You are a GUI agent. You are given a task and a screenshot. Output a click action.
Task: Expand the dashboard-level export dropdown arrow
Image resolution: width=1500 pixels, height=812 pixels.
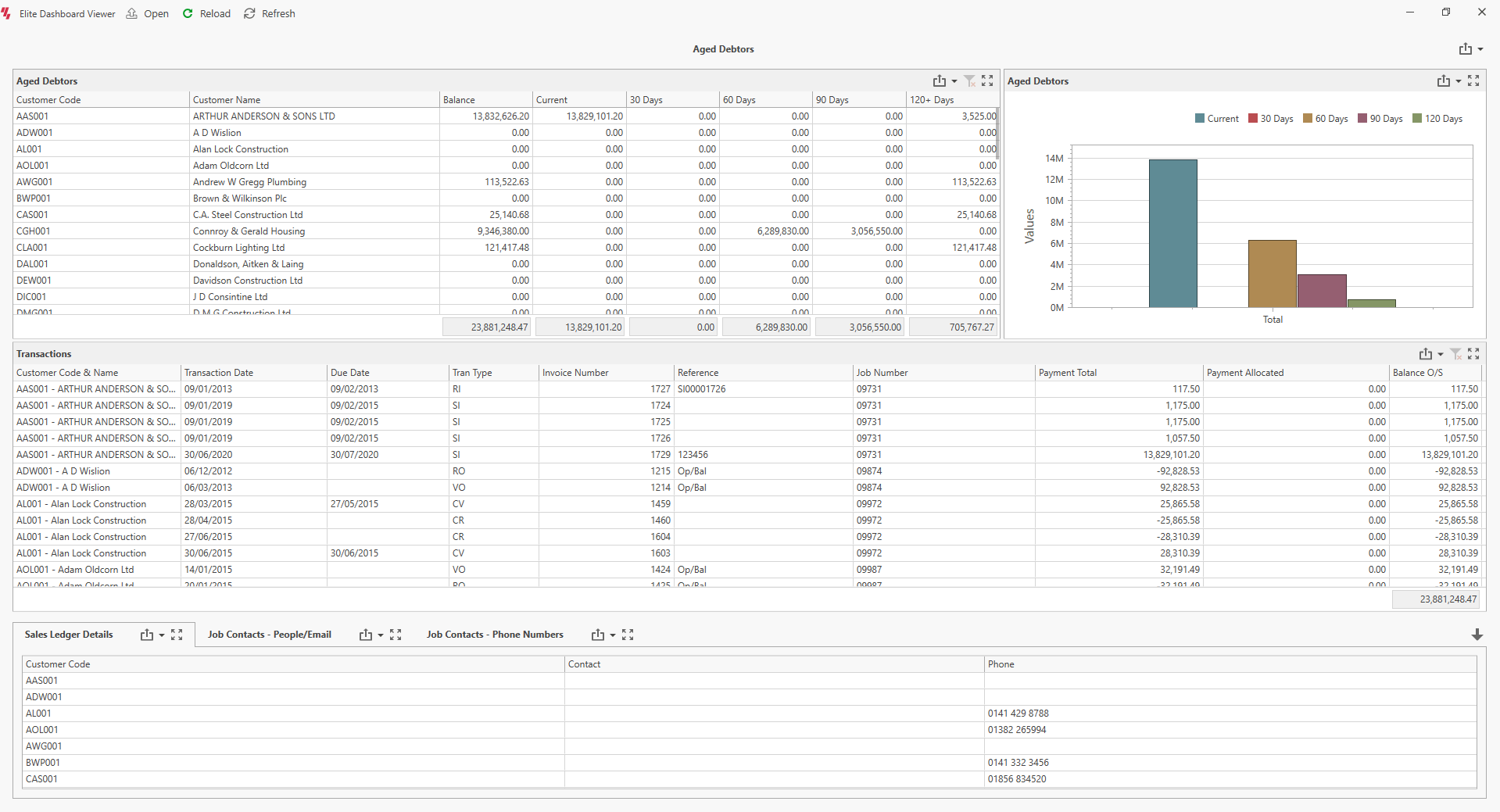pos(1480,49)
